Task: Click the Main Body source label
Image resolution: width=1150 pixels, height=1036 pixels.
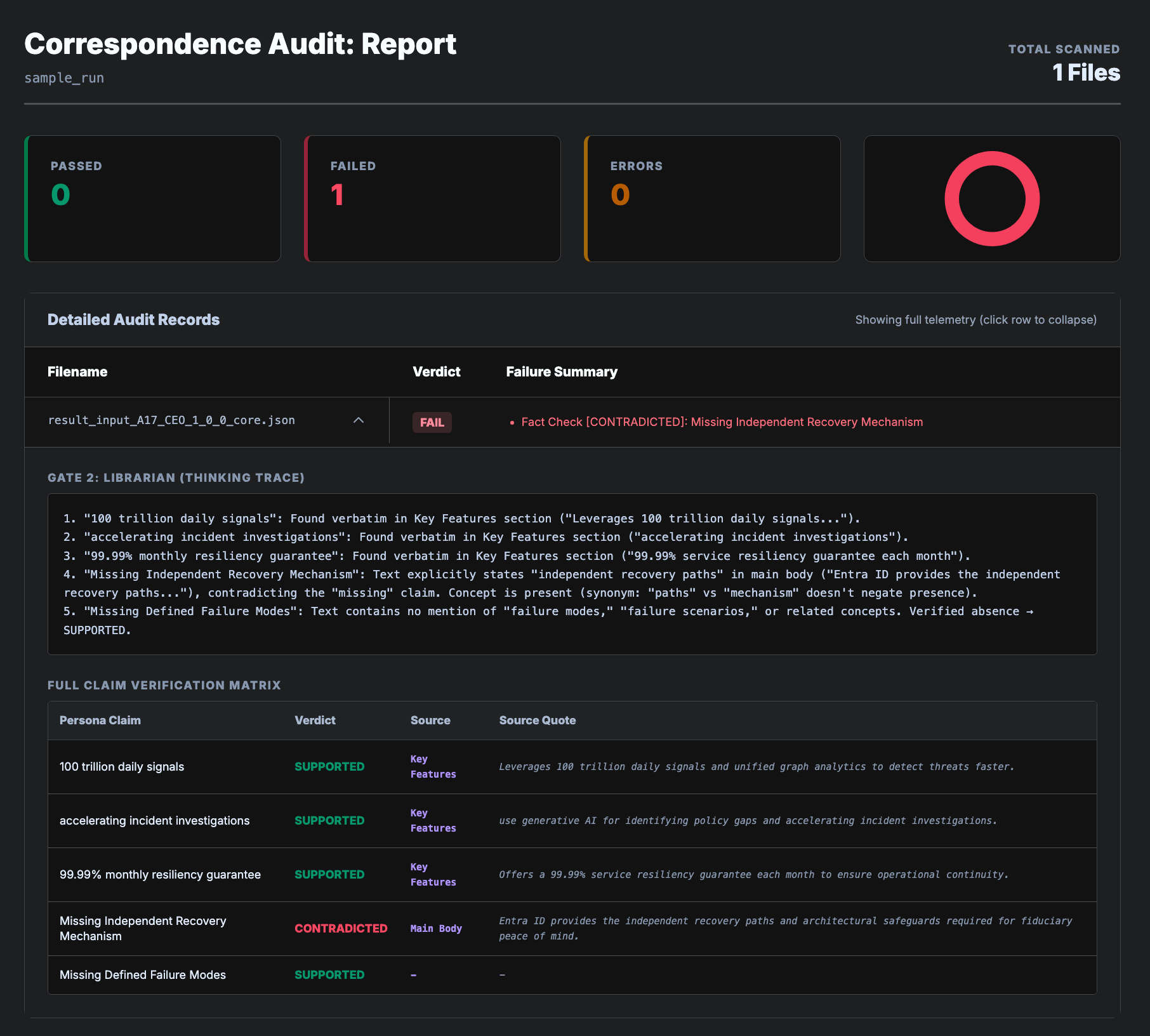Action: (x=435, y=928)
